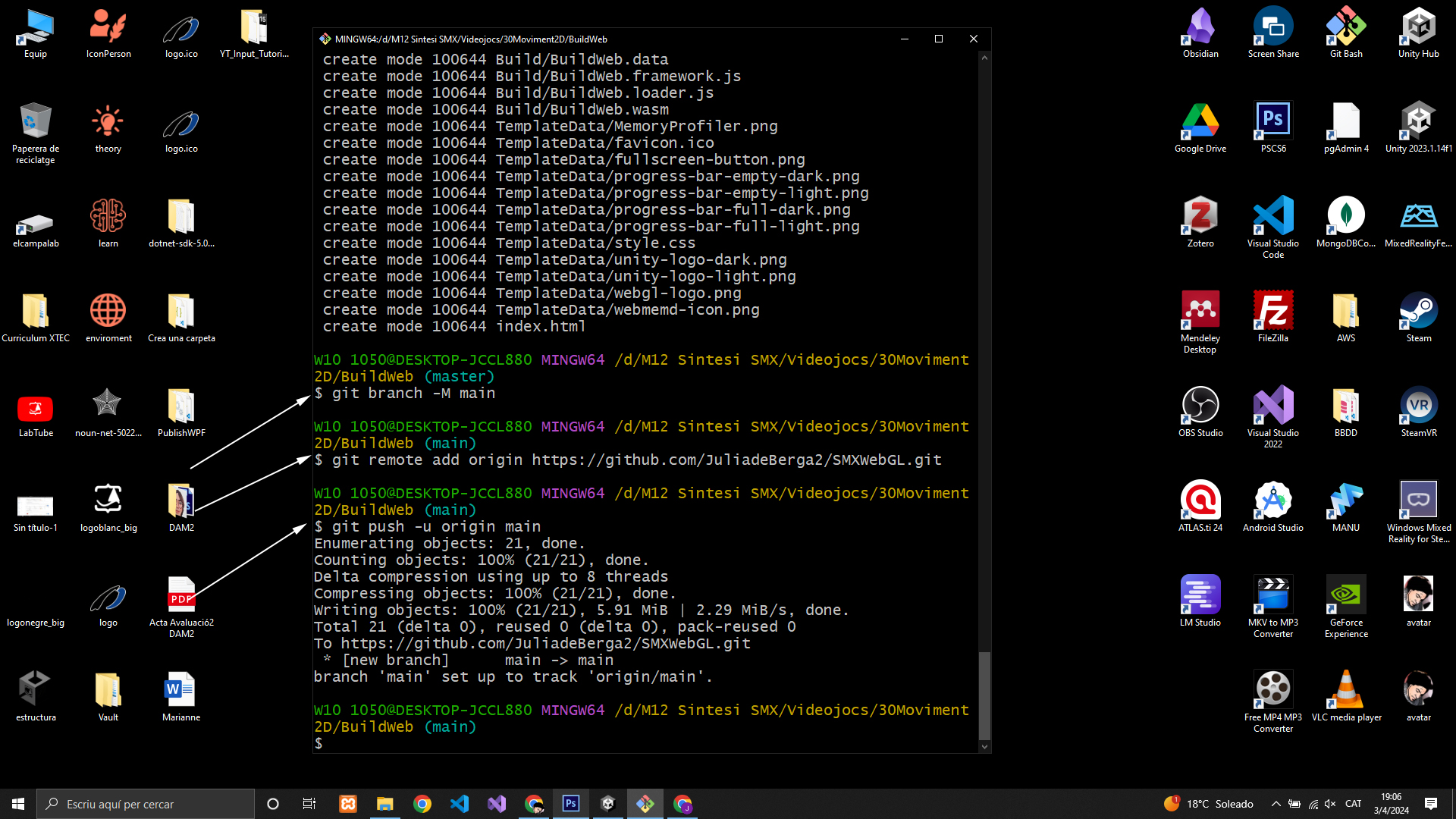Click the Git Bash window title bar icon
Viewport: 1456px width, 819px height.
coord(325,39)
